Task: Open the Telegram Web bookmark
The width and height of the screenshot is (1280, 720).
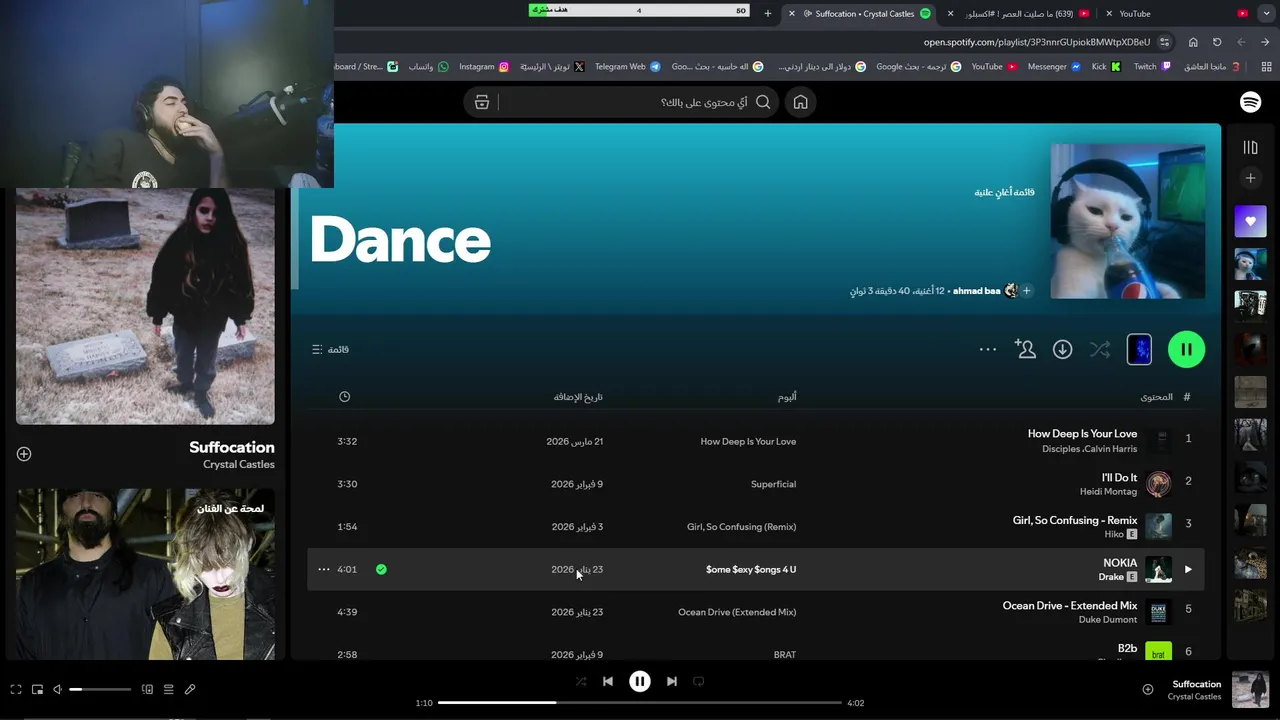Action: tap(627, 67)
